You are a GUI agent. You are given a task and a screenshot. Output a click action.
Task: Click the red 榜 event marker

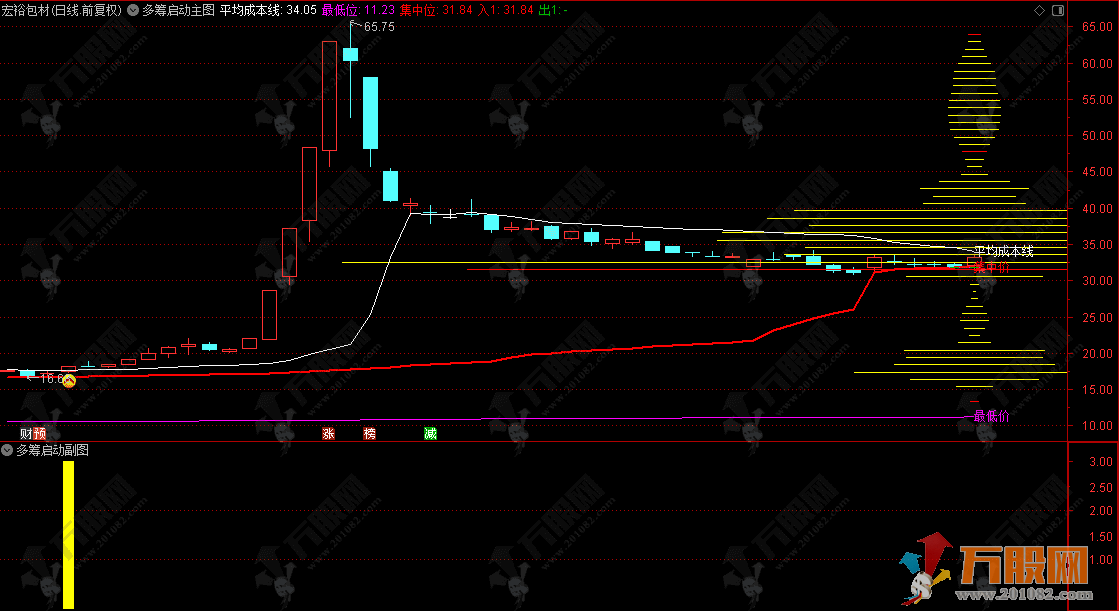click(370, 434)
